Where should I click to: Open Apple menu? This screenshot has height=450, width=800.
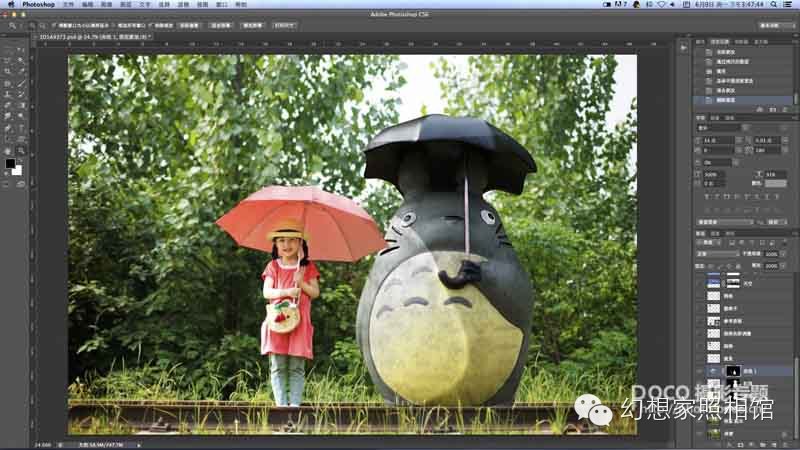click(11, 4)
